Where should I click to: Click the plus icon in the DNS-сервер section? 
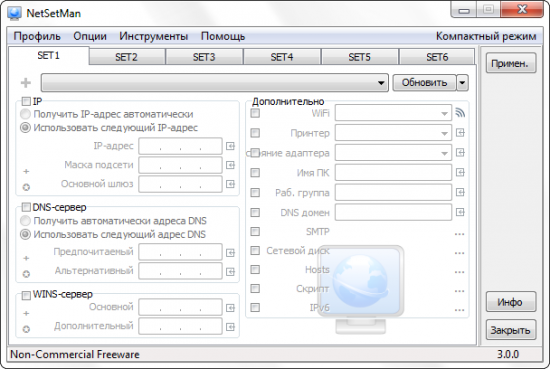click(26, 258)
